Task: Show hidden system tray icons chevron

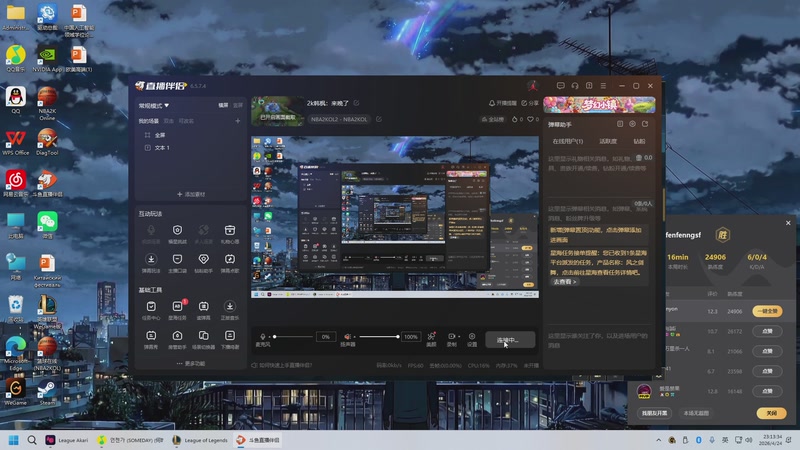Action: pyautogui.click(x=659, y=440)
